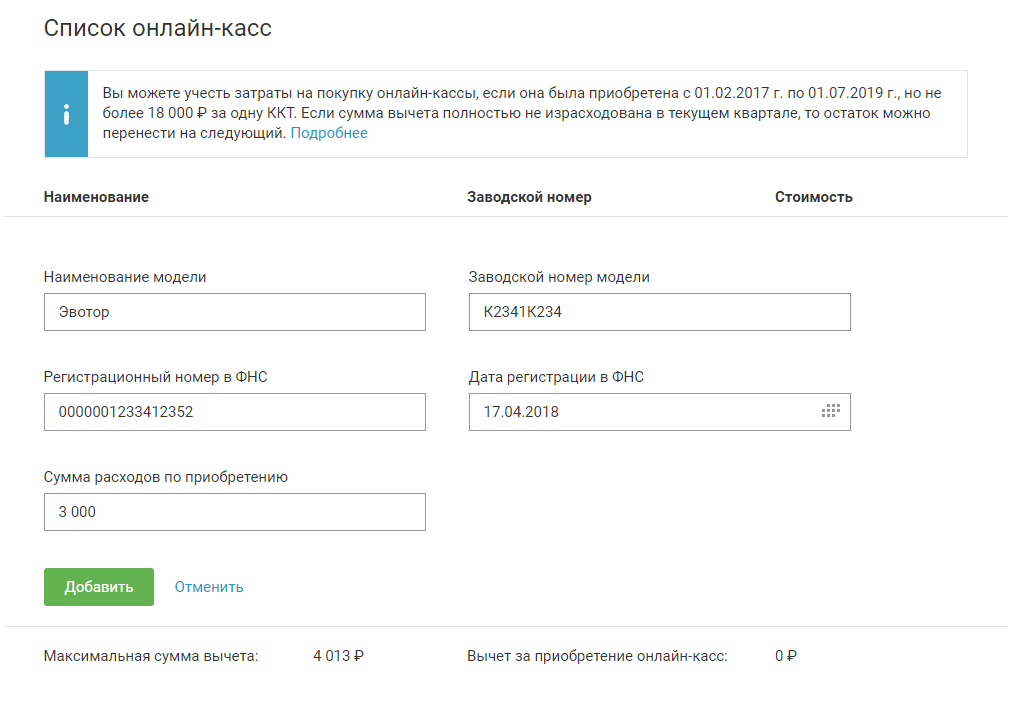Click the «Список онлайн-касс» page heading
This screenshot has width=1014, height=701.
coord(158,28)
